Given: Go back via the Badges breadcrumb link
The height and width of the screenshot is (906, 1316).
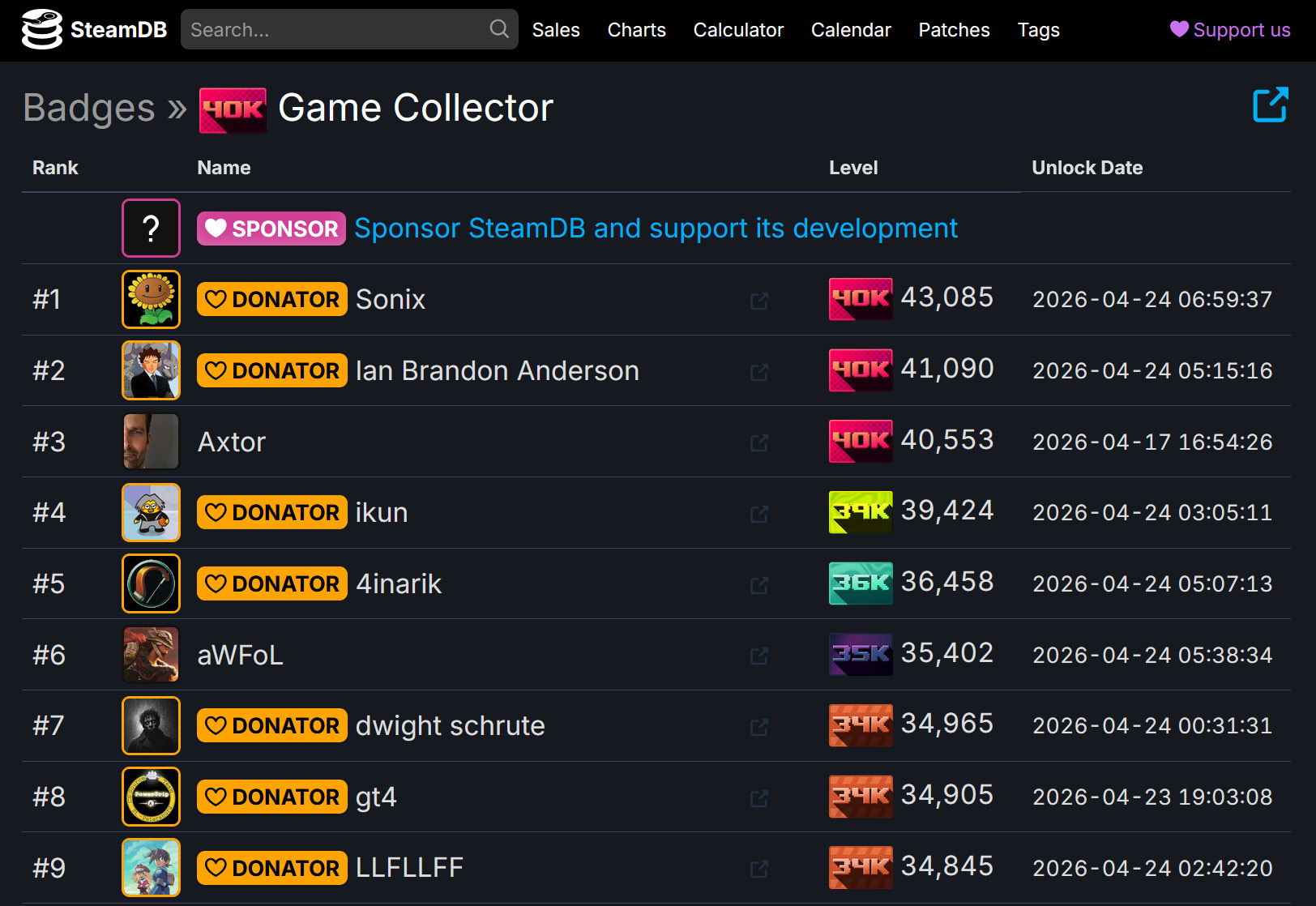Looking at the screenshot, I should pyautogui.click(x=88, y=108).
